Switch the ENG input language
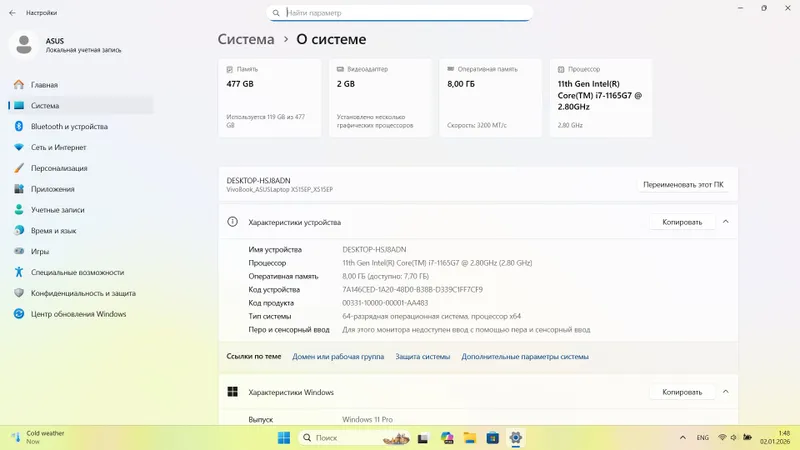Viewport: 800px width, 450px height. (x=703, y=438)
